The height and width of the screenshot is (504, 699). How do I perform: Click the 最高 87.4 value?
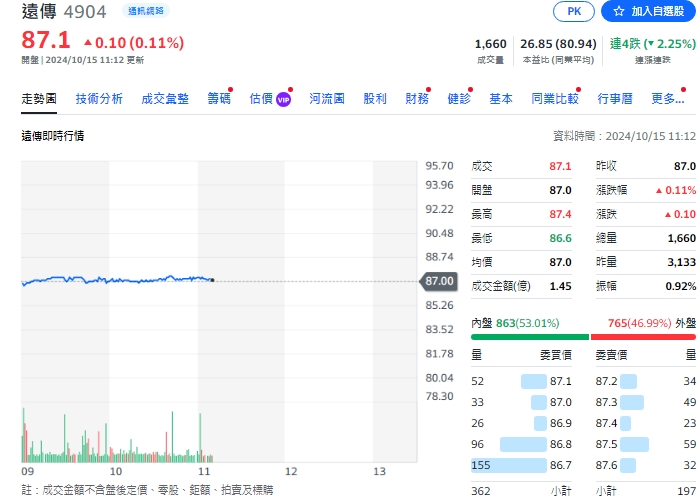[560, 214]
